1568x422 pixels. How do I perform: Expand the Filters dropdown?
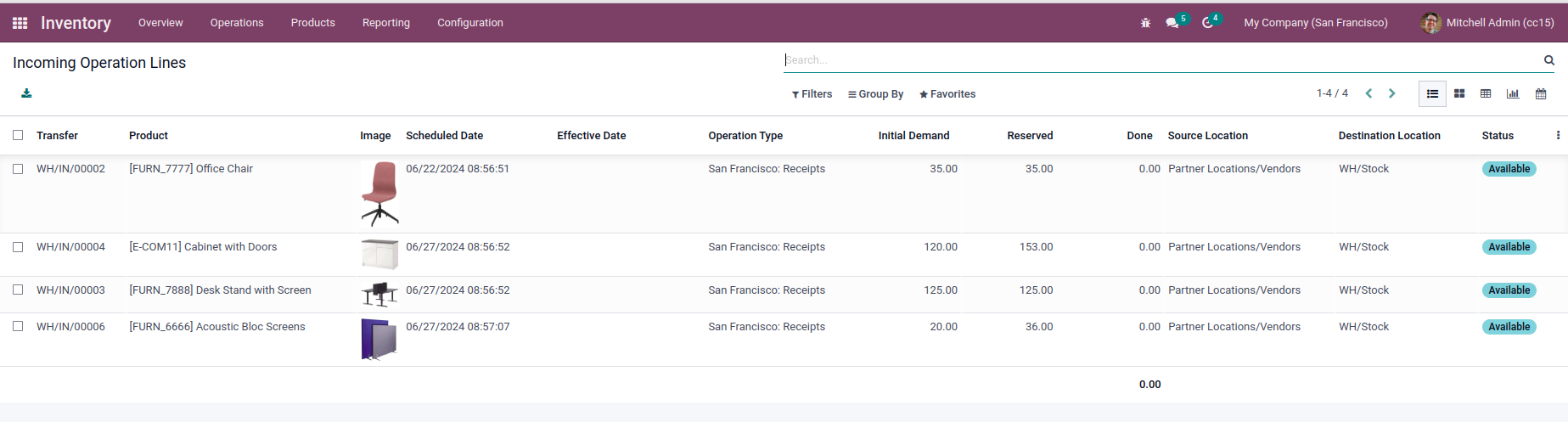(x=812, y=94)
